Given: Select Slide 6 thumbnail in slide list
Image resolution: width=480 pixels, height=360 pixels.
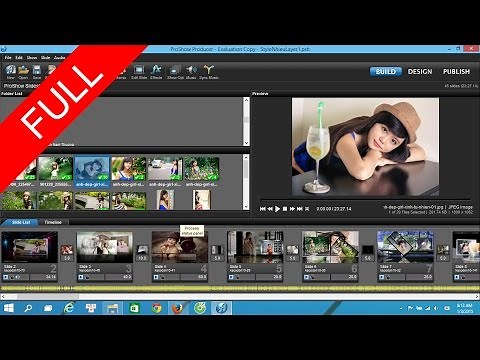Looking at the screenshot, I should point(331,247).
